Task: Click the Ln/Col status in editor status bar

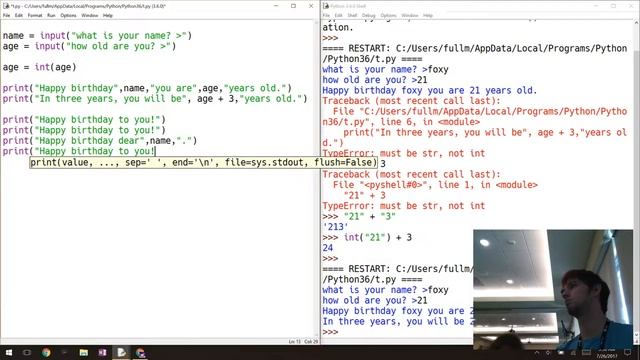Action: click(x=303, y=342)
